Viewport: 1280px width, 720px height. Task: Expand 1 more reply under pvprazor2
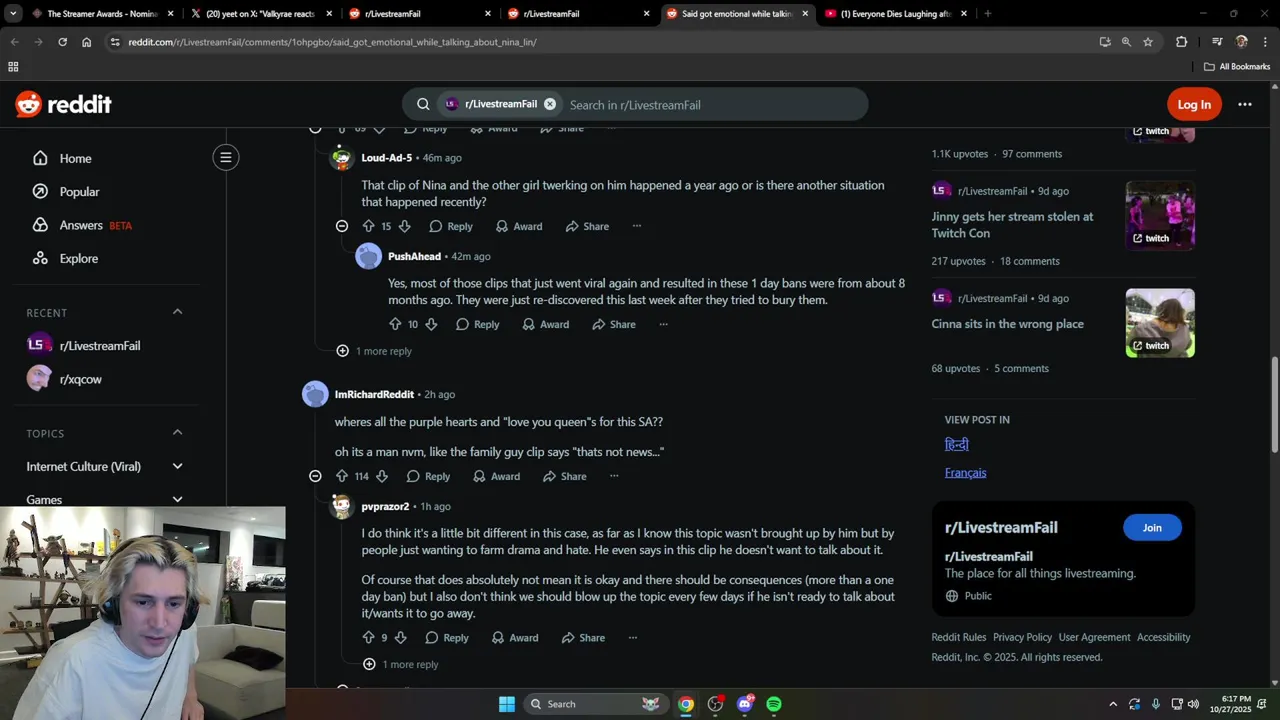click(401, 665)
